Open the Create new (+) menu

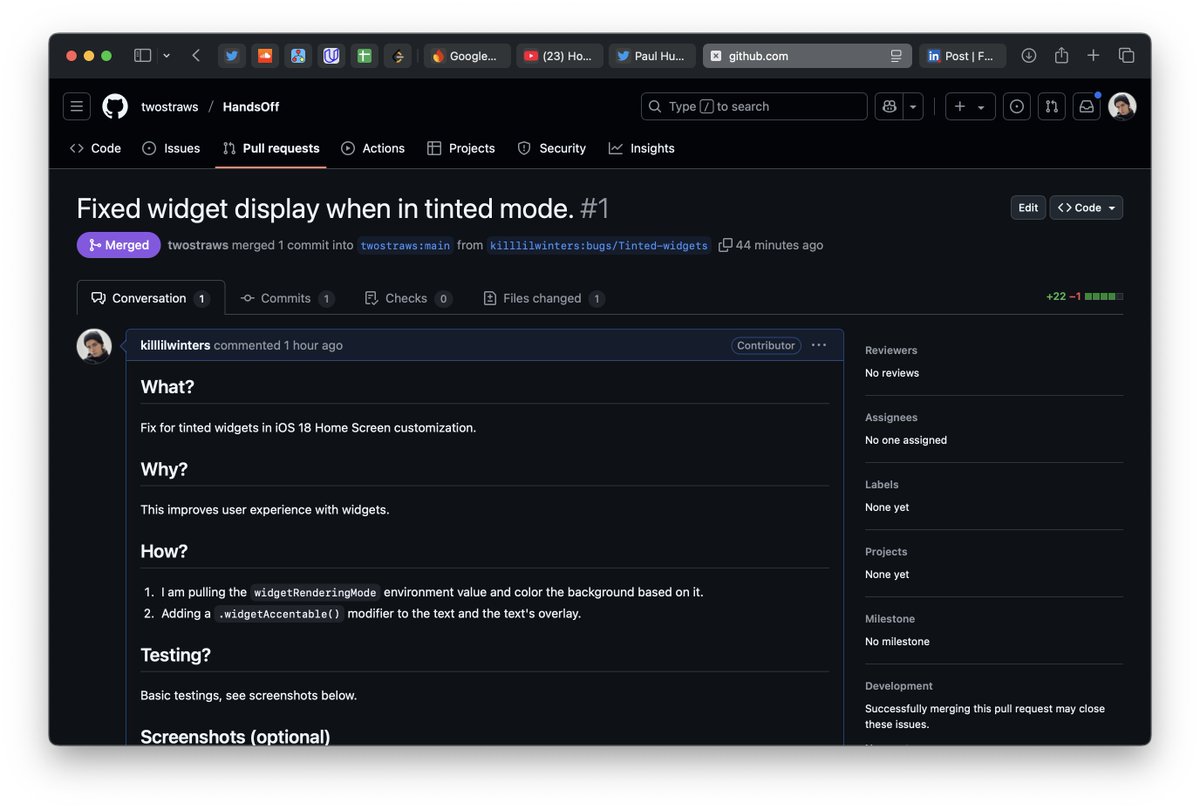coord(970,106)
